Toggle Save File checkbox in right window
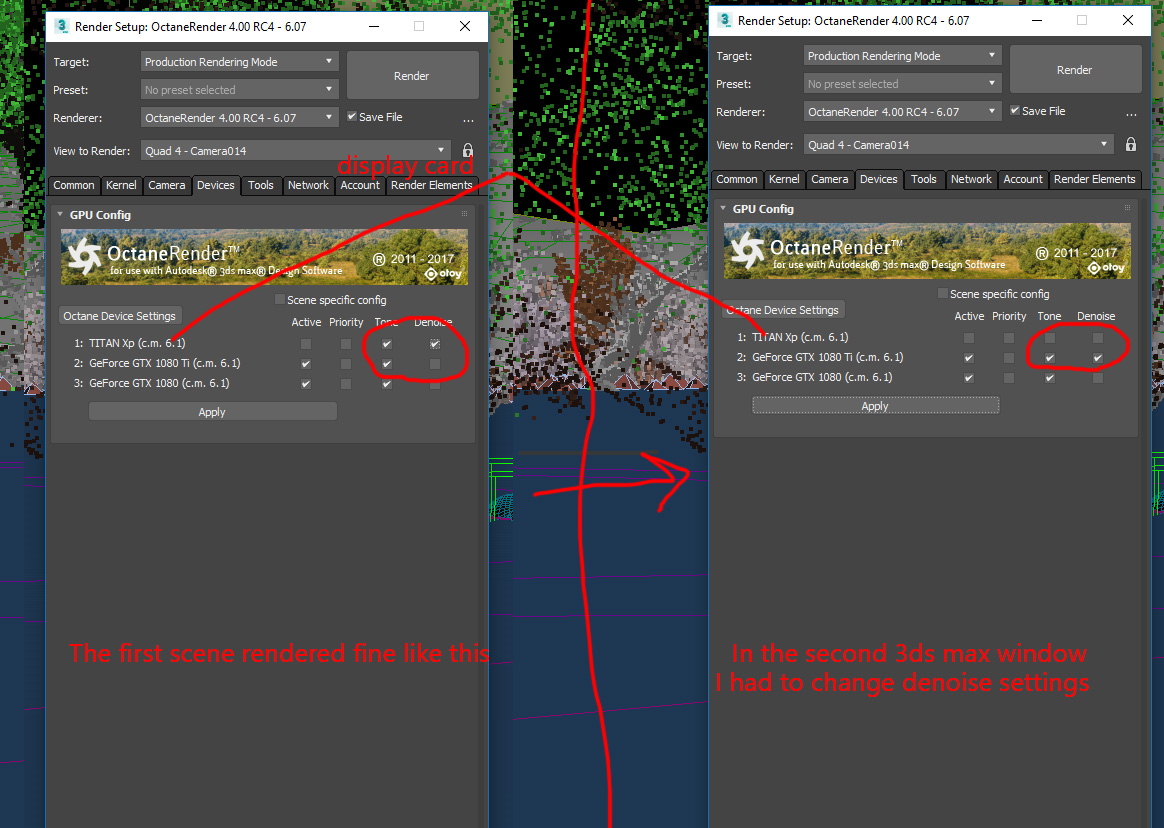 pyautogui.click(x=1015, y=111)
